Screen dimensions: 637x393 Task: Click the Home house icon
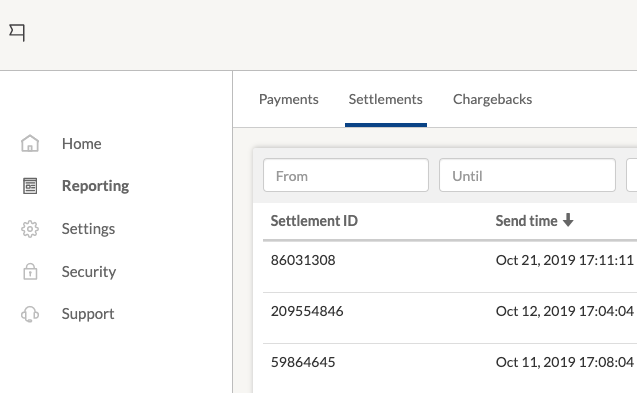(30, 143)
